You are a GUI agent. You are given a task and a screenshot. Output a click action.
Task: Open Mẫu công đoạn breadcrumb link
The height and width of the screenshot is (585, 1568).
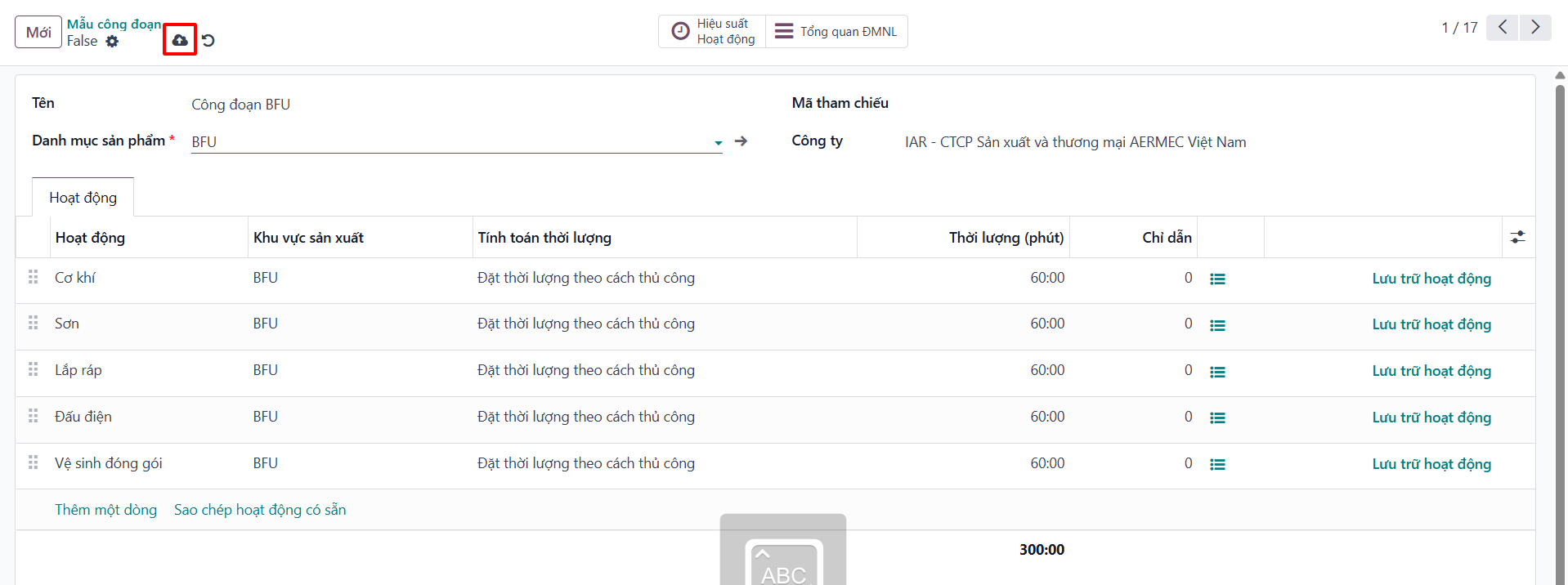(x=114, y=25)
